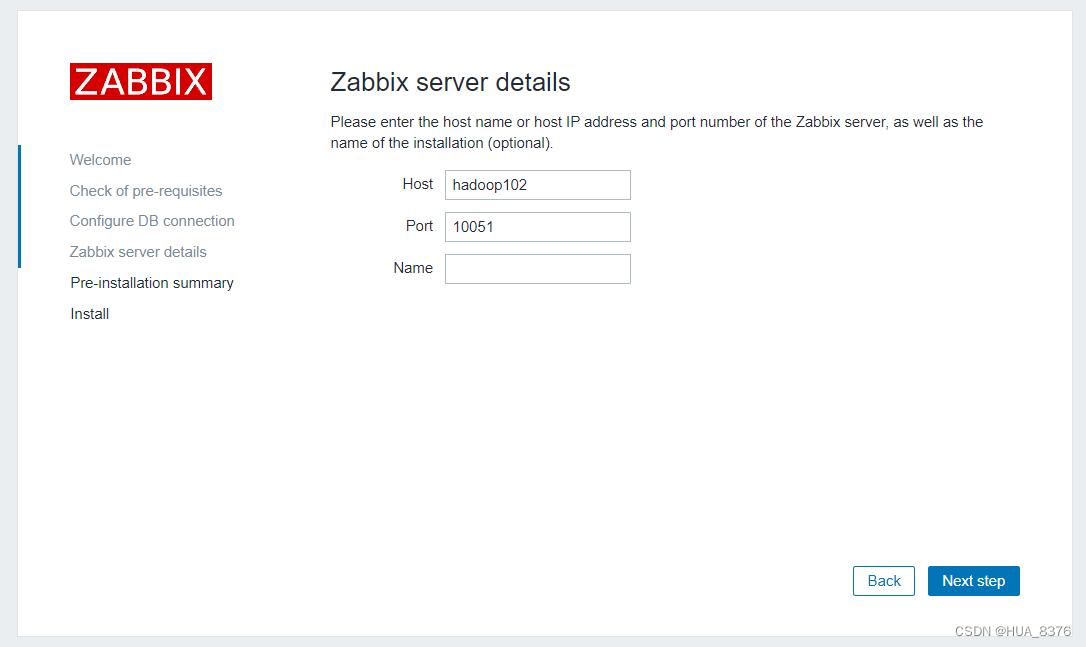Viewport: 1086px width, 647px height.
Task: Open the Pre-installation summary step
Action: (151, 282)
